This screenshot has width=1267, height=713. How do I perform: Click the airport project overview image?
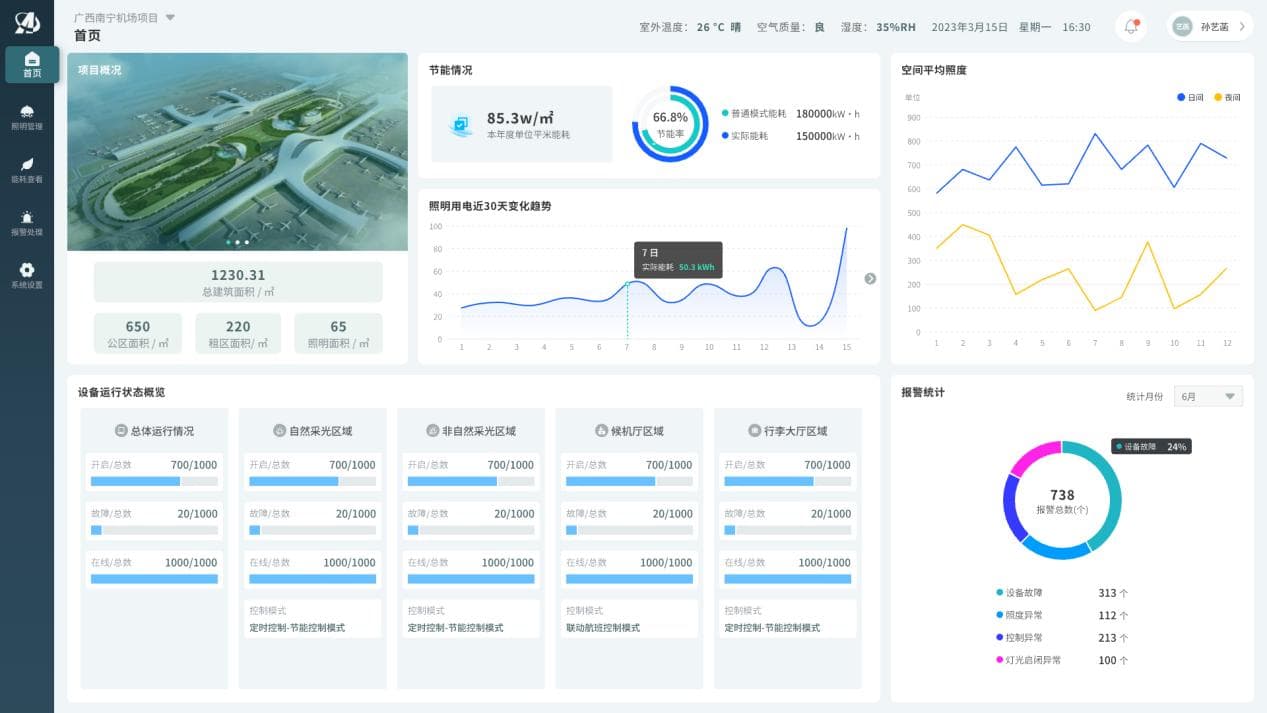(x=237, y=152)
